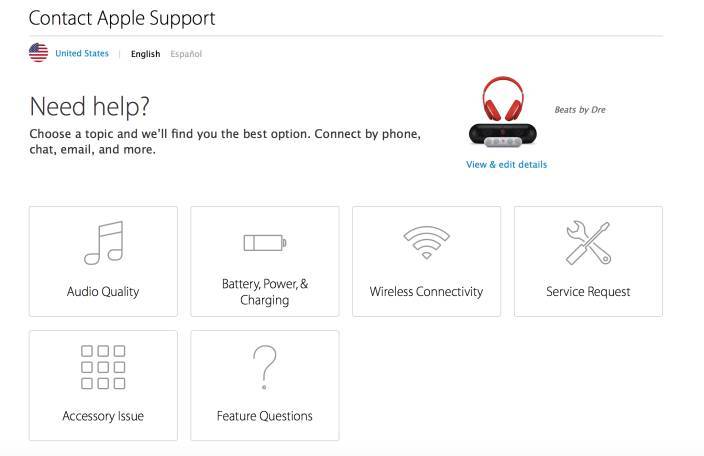Select the English language option
This screenshot has height=456, width=704.
click(145, 54)
